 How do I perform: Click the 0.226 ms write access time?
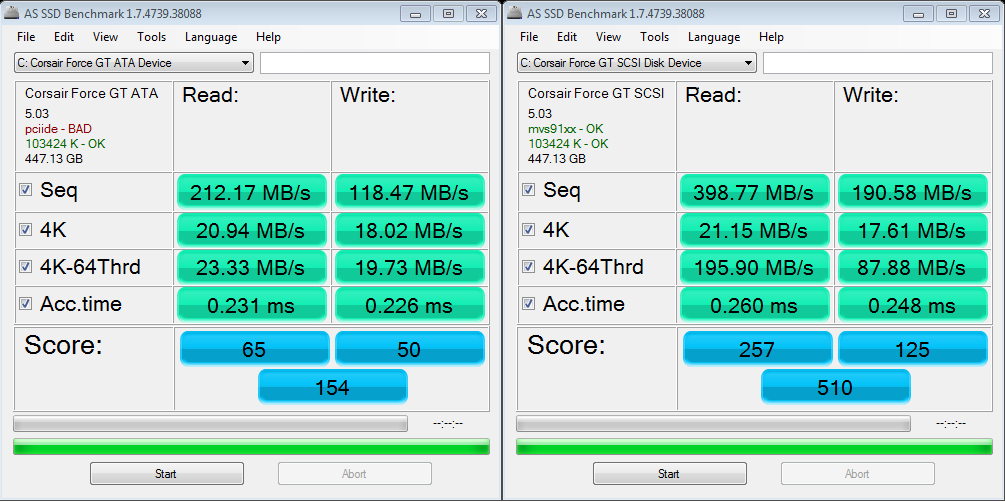pos(410,305)
